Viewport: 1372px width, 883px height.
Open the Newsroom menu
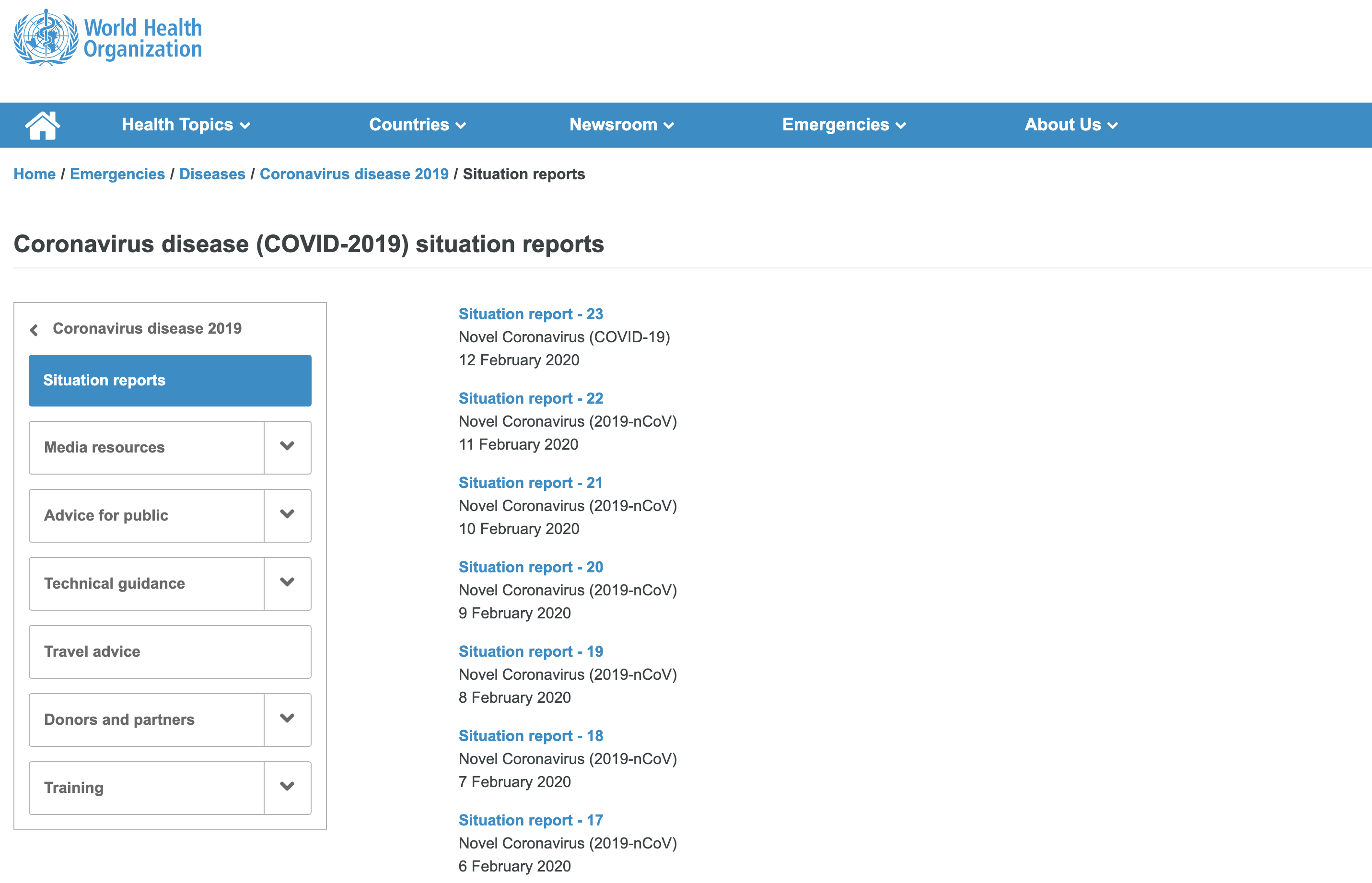pyautogui.click(x=621, y=125)
